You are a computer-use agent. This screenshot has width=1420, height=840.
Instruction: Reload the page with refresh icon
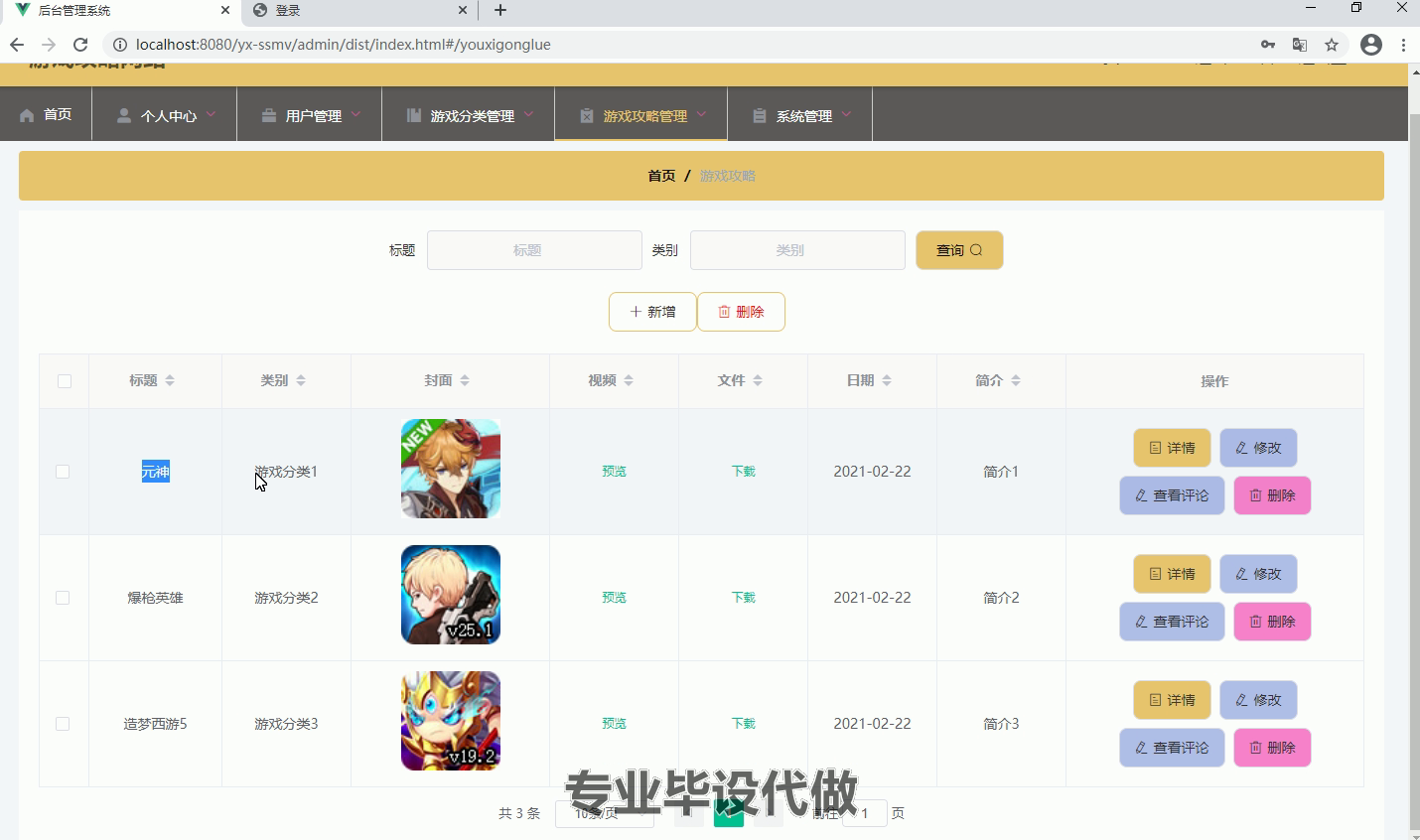(80, 45)
